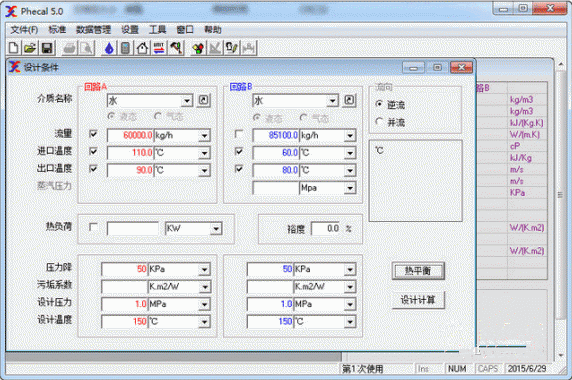Click the hammer and screwdriver tools icon
This screenshot has width=572, height=380.
(x=176, y=48)
